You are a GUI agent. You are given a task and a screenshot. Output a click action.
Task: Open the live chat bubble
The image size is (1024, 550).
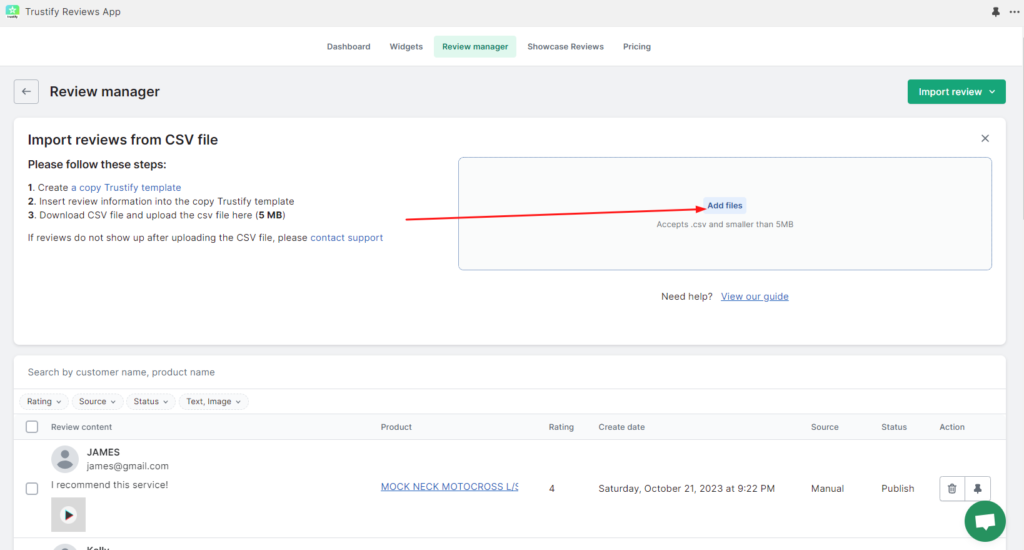[x=985, y=521]
